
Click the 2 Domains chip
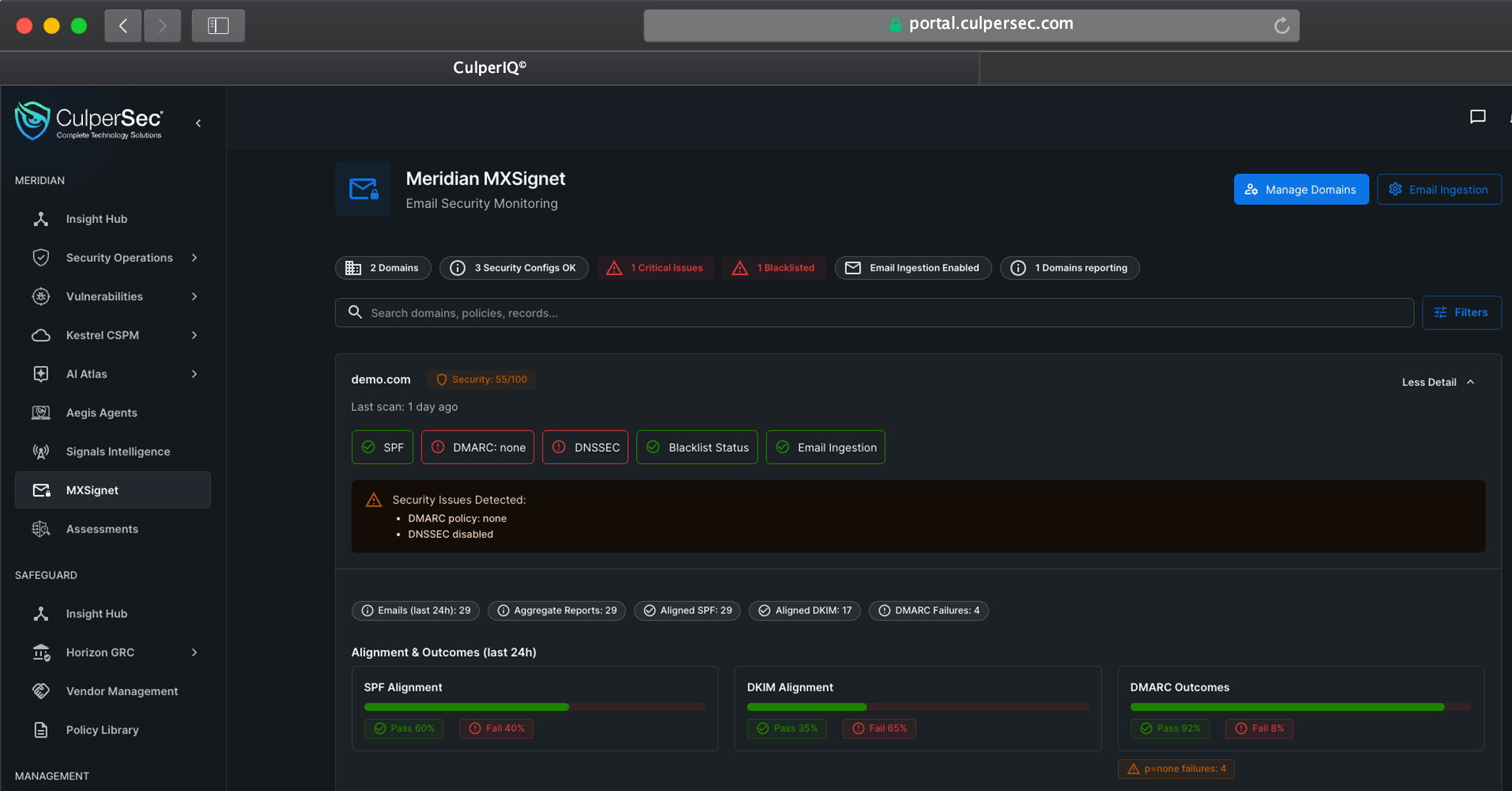(x=383, y=268)
